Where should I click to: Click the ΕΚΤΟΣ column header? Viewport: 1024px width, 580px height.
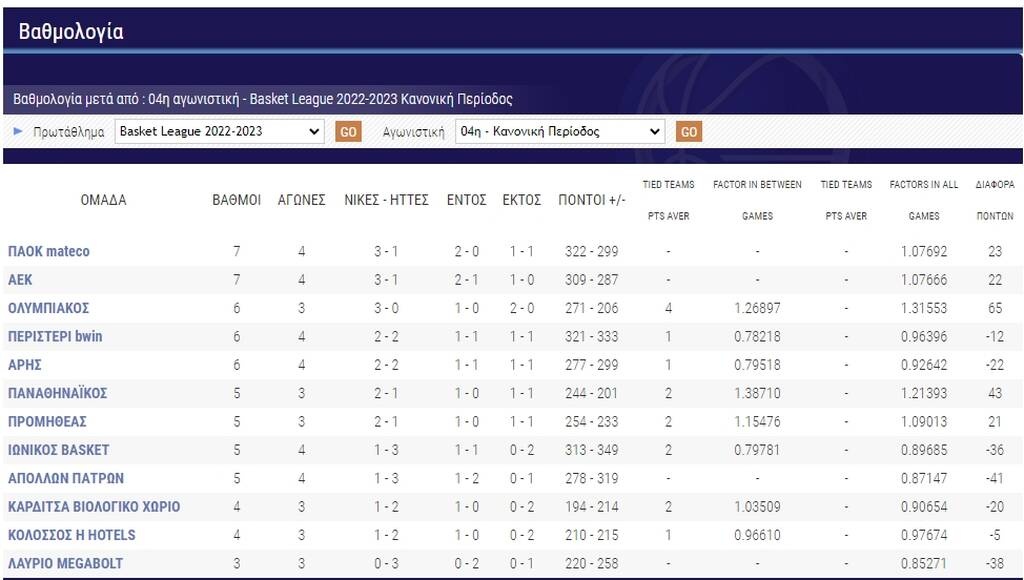tap(522, 200)
